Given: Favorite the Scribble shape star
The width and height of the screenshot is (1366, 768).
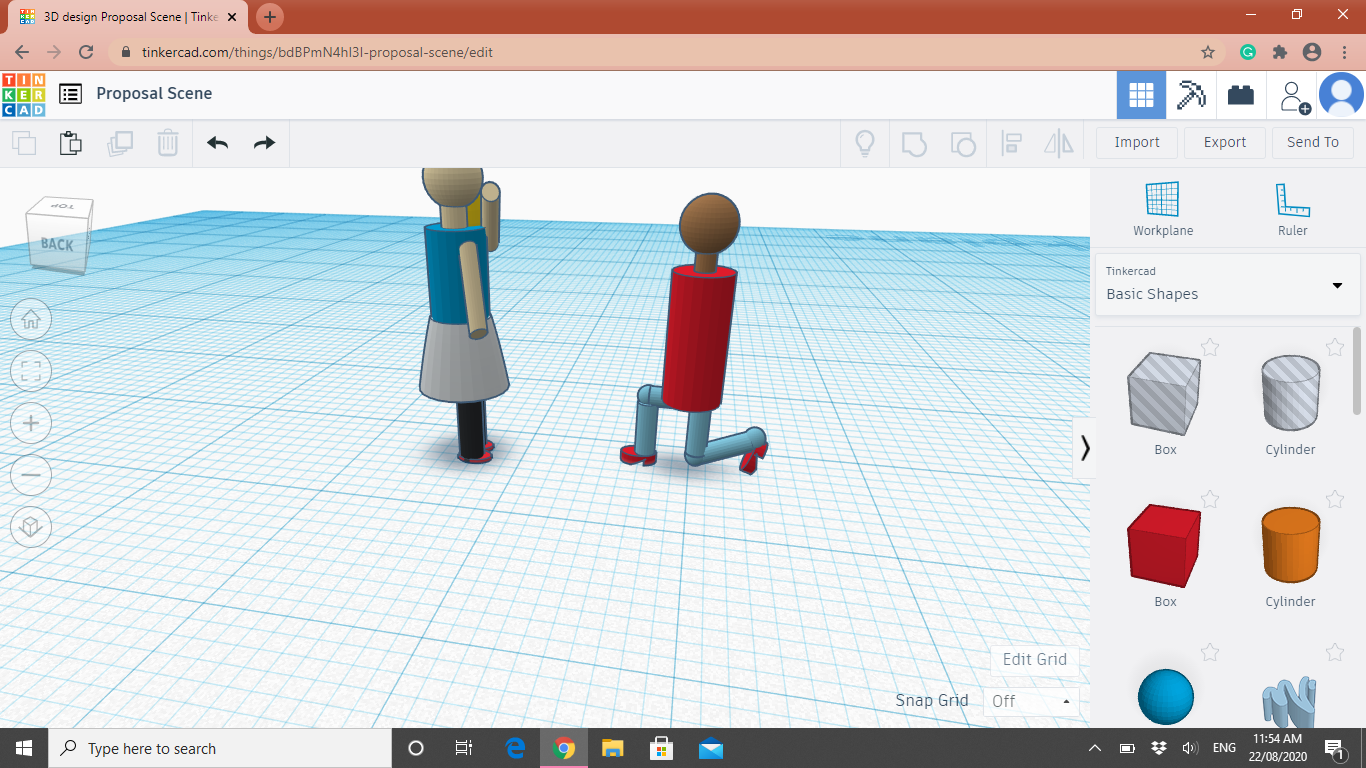Looking at the screenshot, I should click(1335, 652).
